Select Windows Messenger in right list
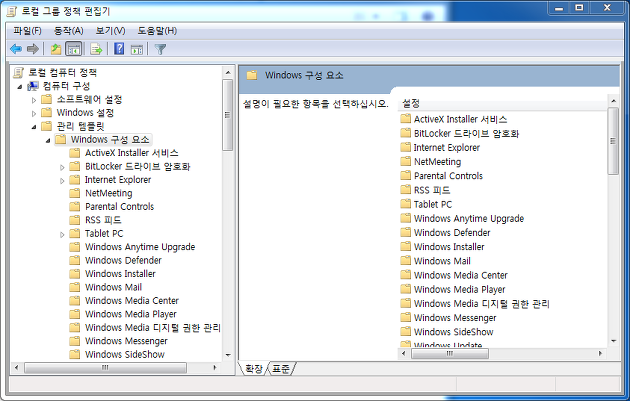This screenshot has height=401, width=630. pos(455,317)
